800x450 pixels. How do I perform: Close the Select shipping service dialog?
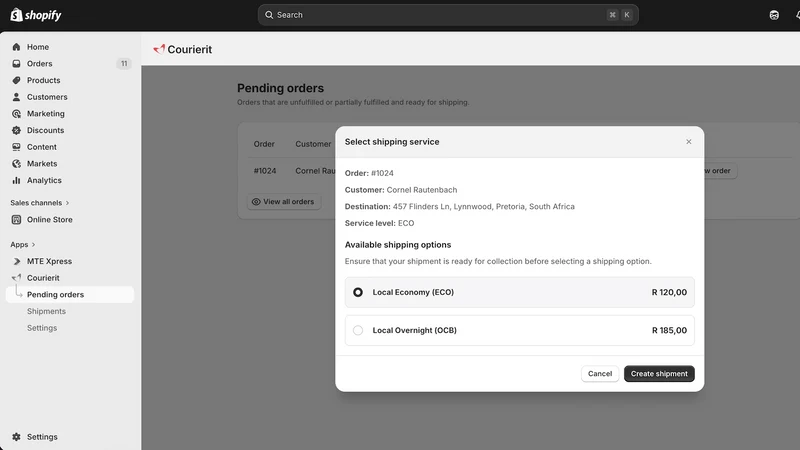688,141
